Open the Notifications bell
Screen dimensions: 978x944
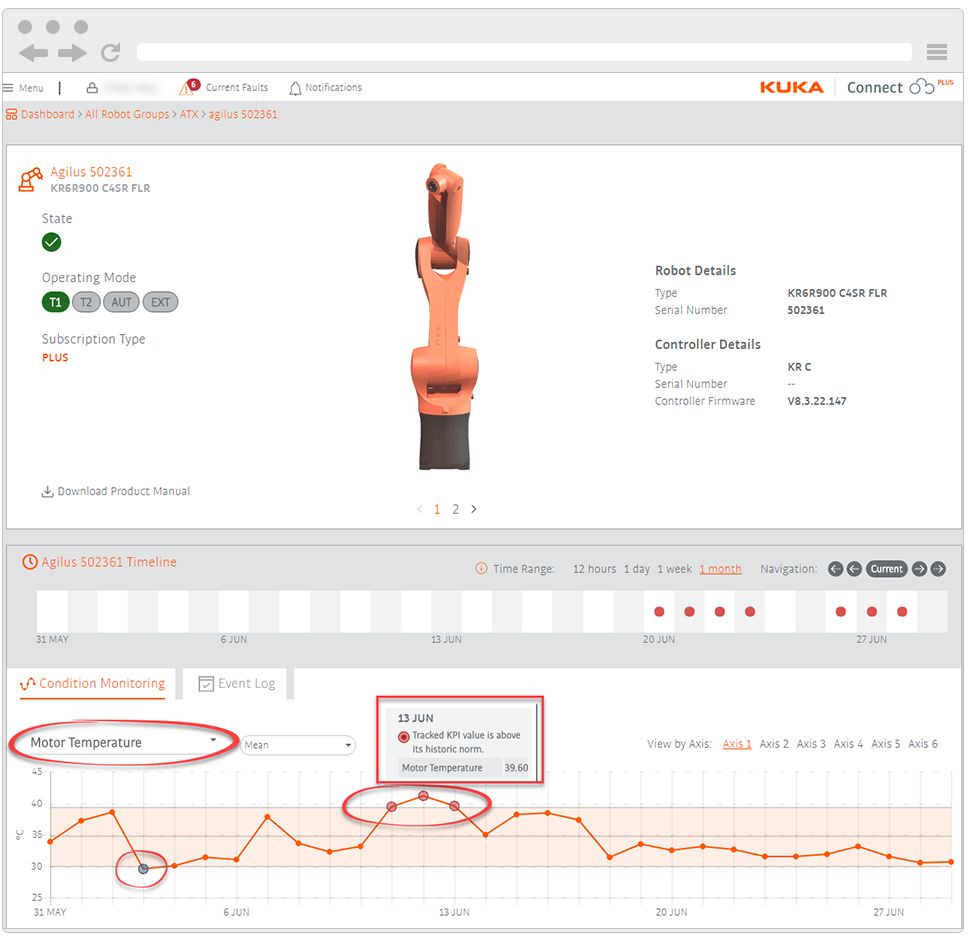click(x=295, y=88)
